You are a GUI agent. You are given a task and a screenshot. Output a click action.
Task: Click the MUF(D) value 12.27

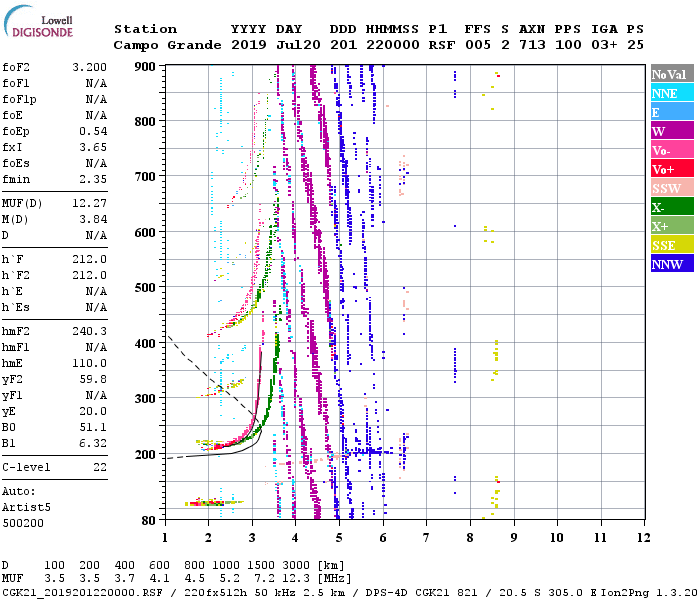(x=89, y=203)
